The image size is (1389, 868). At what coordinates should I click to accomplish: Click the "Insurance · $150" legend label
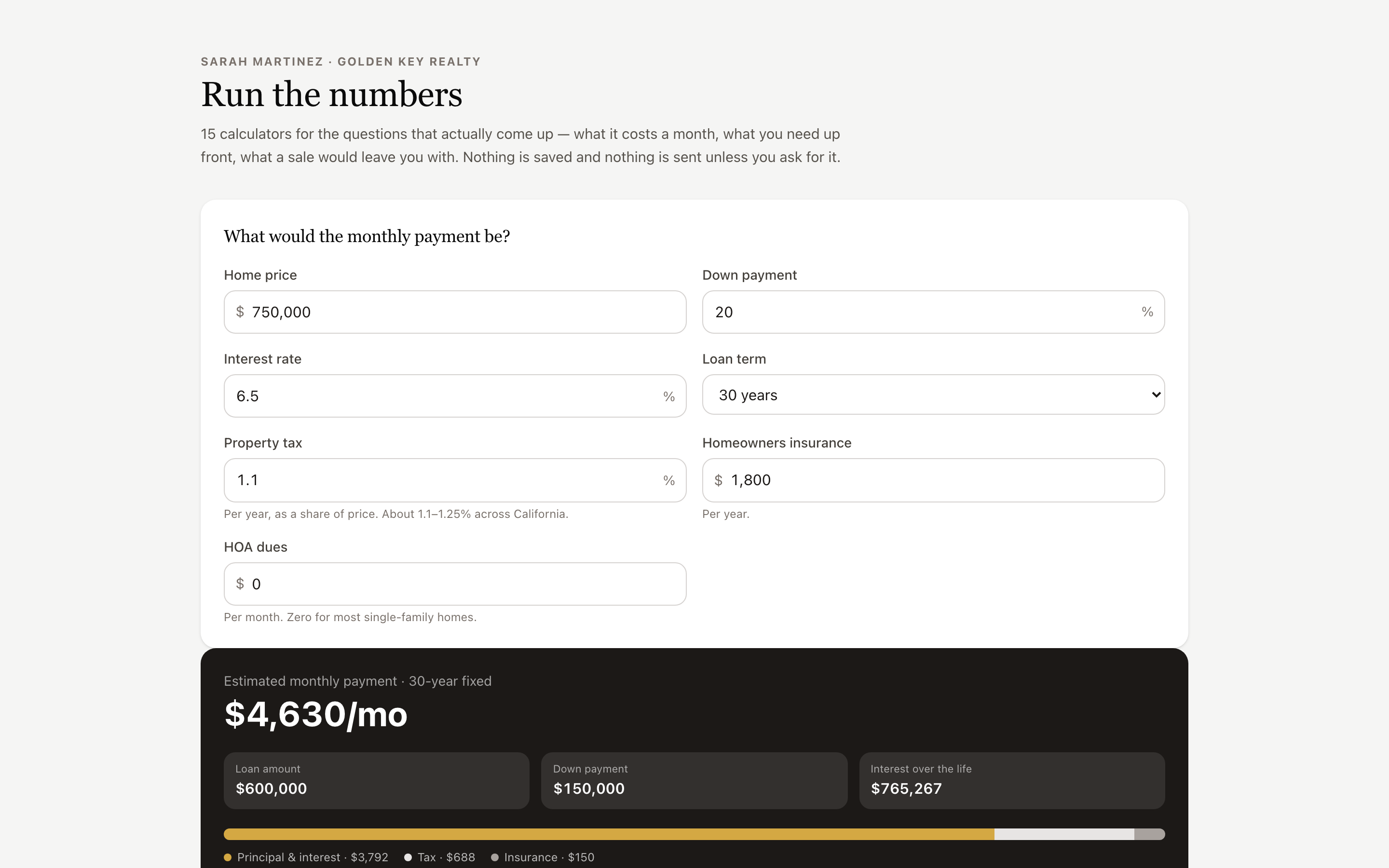(x=549, y=857)
